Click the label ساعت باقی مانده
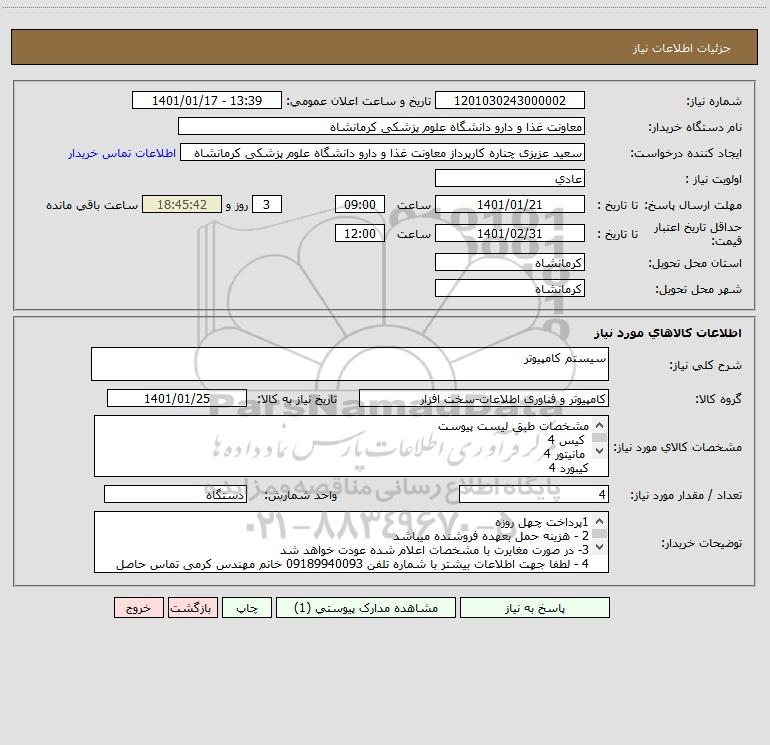 (92, 205)
